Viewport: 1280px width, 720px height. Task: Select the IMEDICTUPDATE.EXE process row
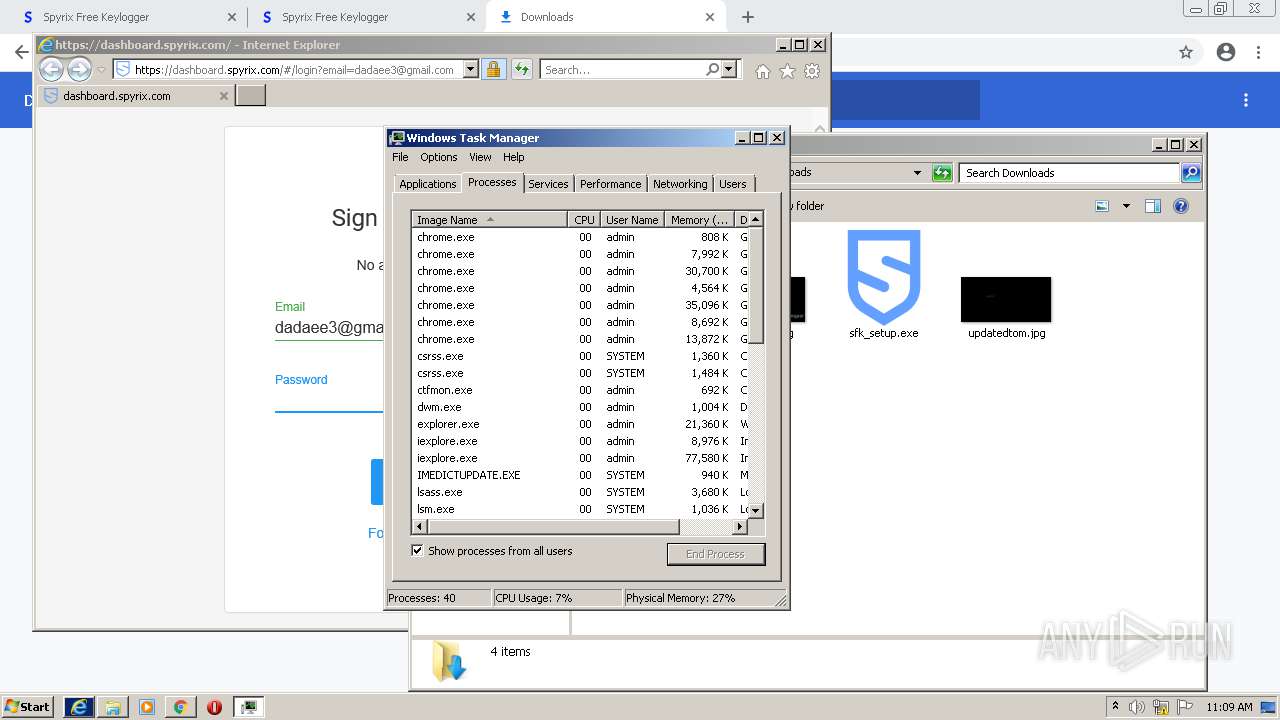[x=580, y=475]
